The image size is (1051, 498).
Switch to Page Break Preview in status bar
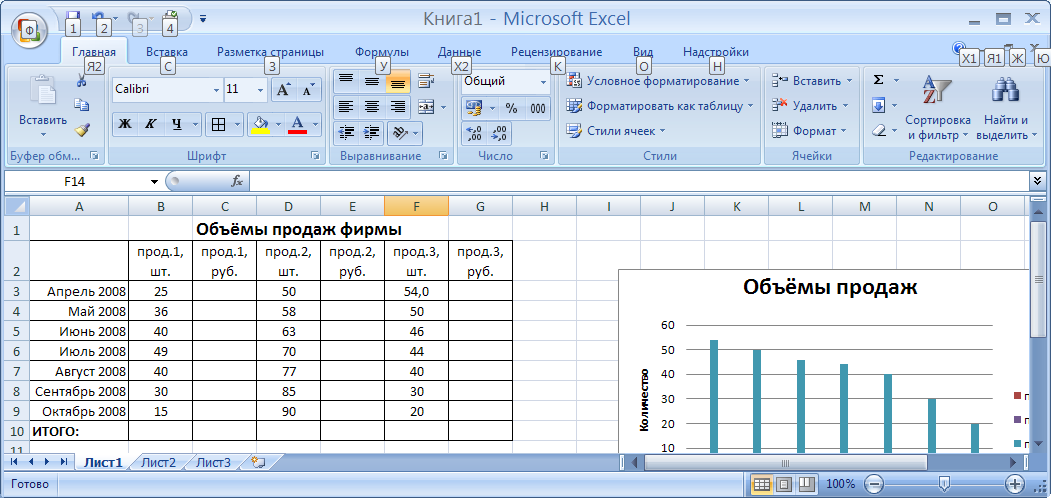(x=806, y=483)
